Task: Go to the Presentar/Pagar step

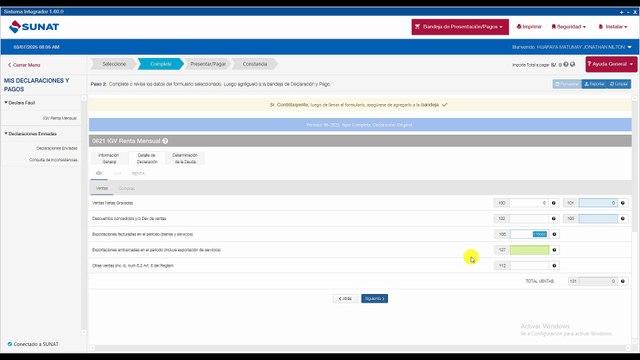Action: [208, 64]
